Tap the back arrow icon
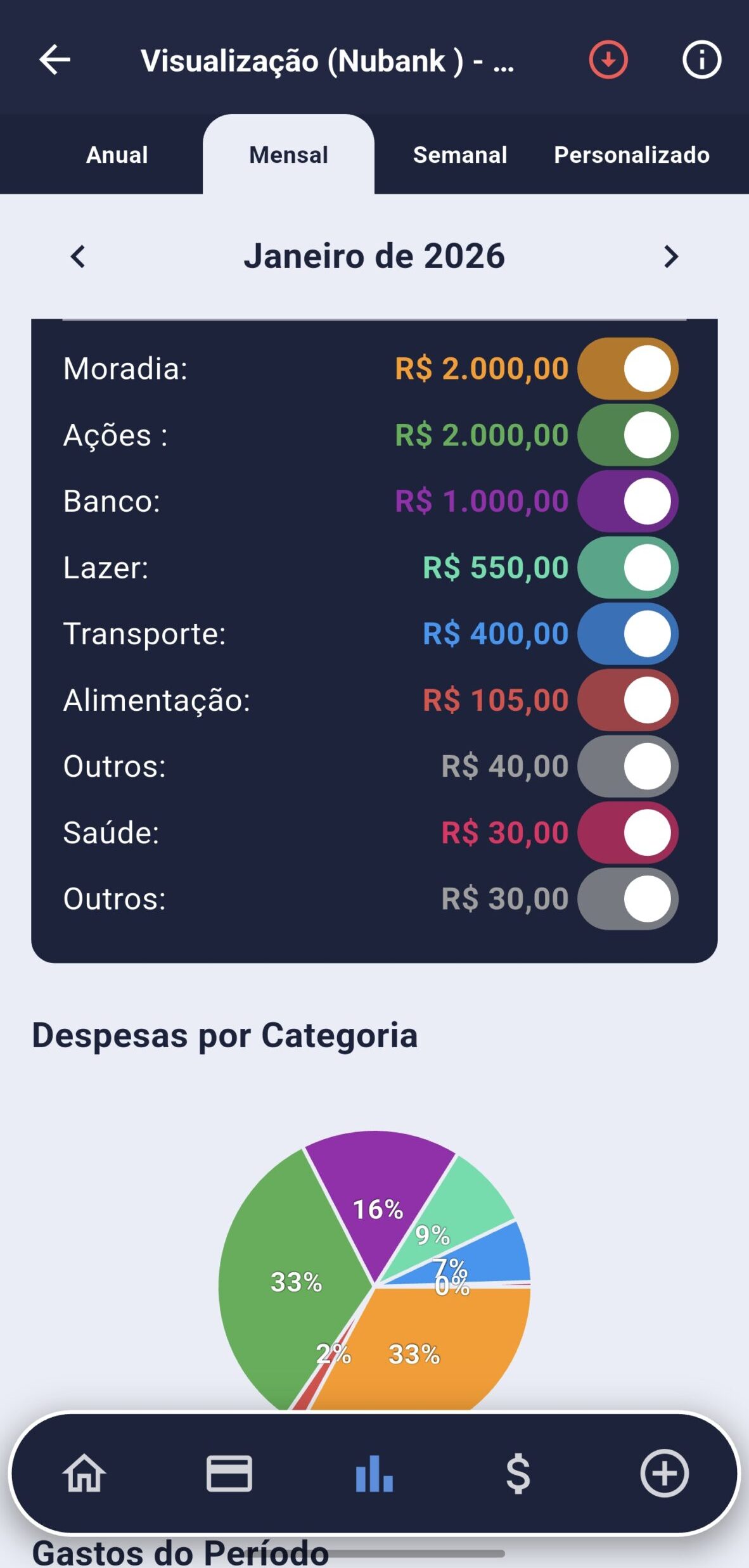Screen dimensions: 749x1568 54,60
